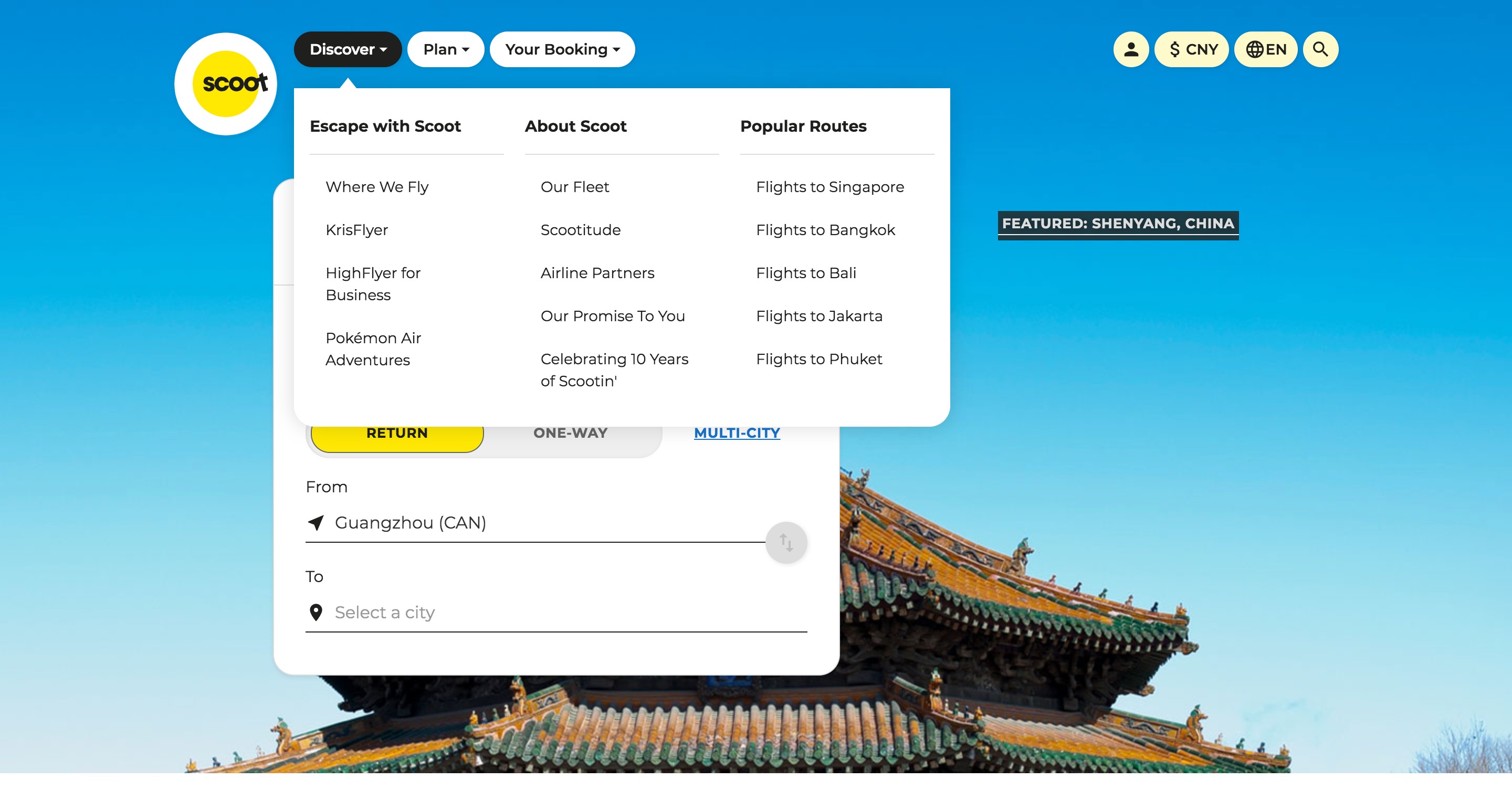Screen dimensions: 1512x801
Task: Open Airline Partners
Action: point(597,273)
